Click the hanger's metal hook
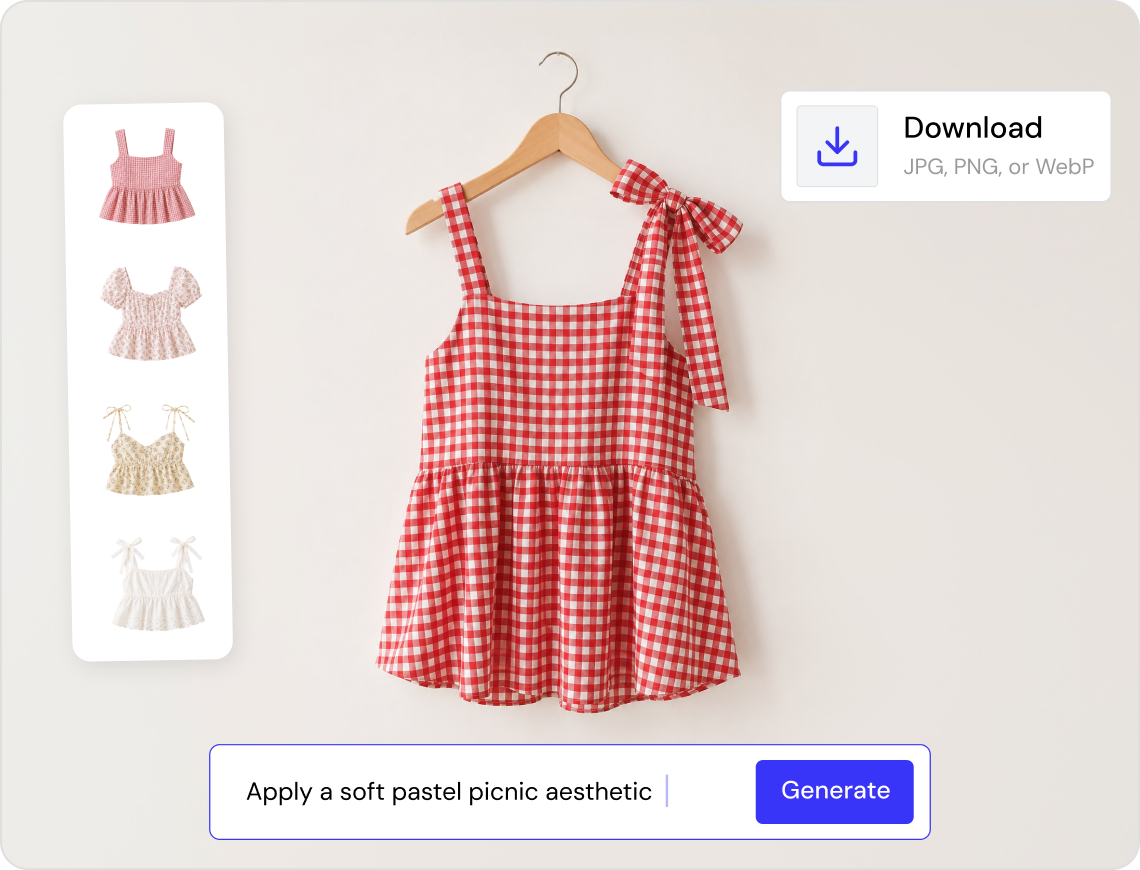This screenshot has width=1140, height=870. (x=560, y=80)
